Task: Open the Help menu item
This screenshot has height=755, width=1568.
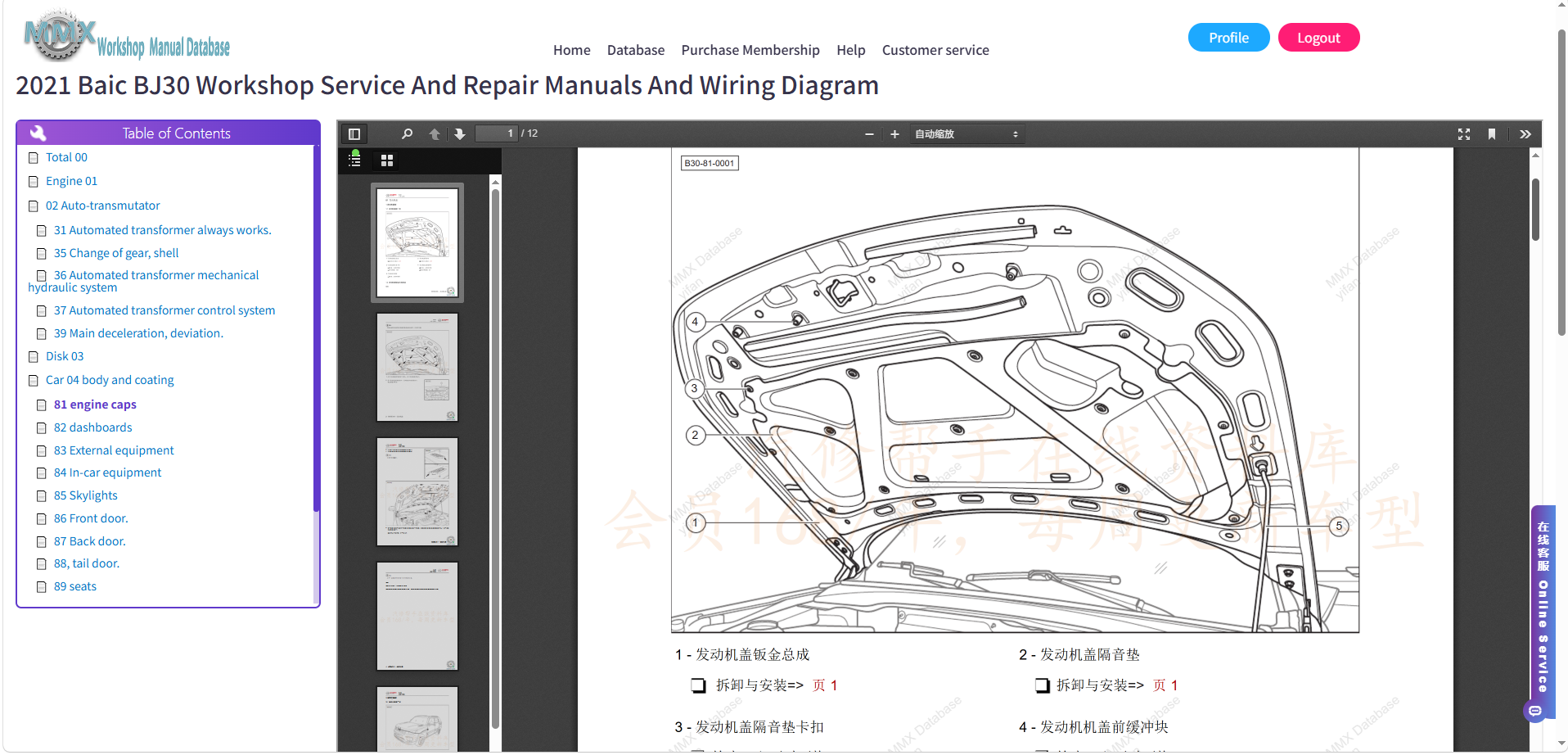Action: (851, 50)
